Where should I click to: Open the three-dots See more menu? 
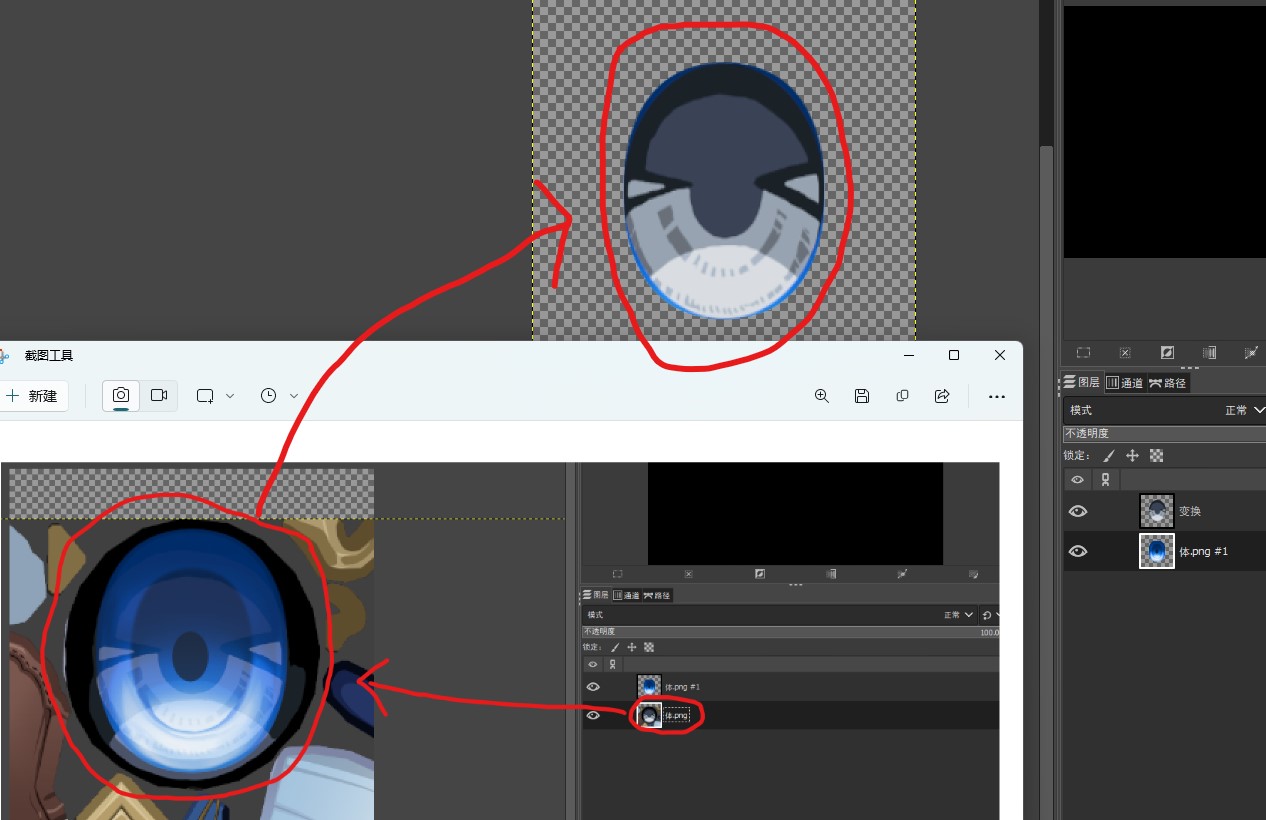996,396
